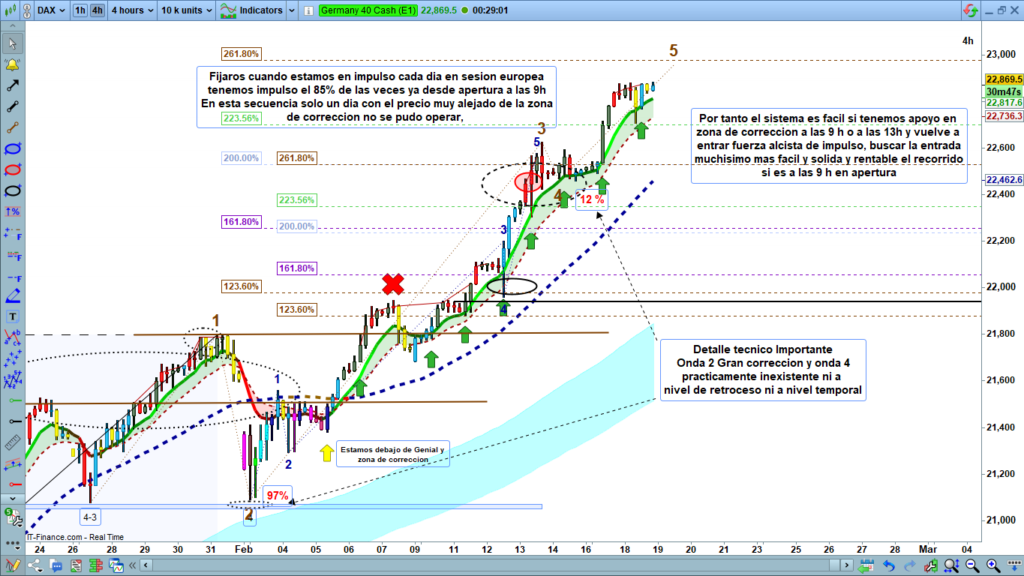Image resolution: width=1024 pixels, height=576 pixels.
Task: Expand the 4 hours timeframe dropdown
Action: pyautogui.click(x=130, y=10)
